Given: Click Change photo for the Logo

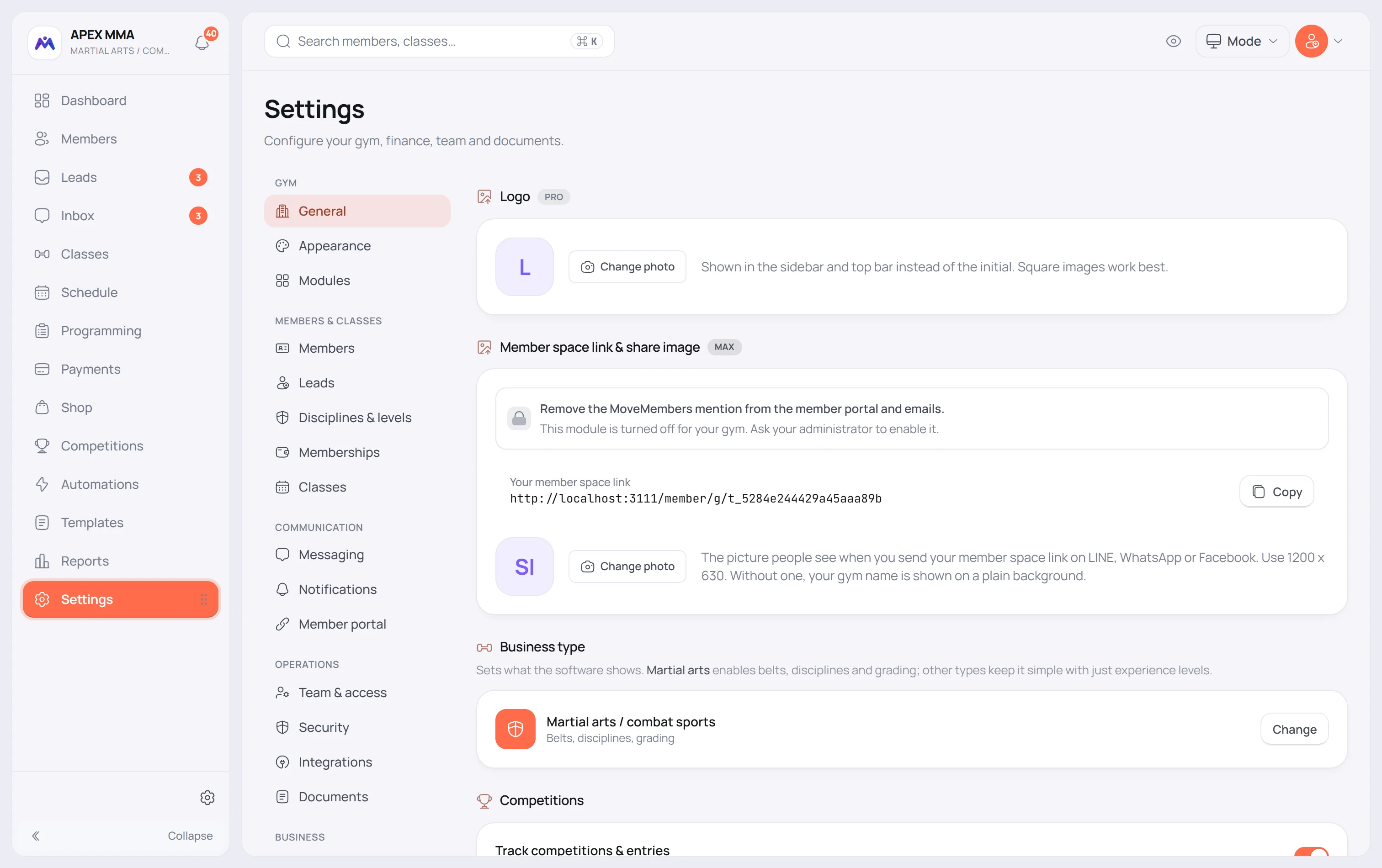Looking at the screenshot, I should 627,267.
